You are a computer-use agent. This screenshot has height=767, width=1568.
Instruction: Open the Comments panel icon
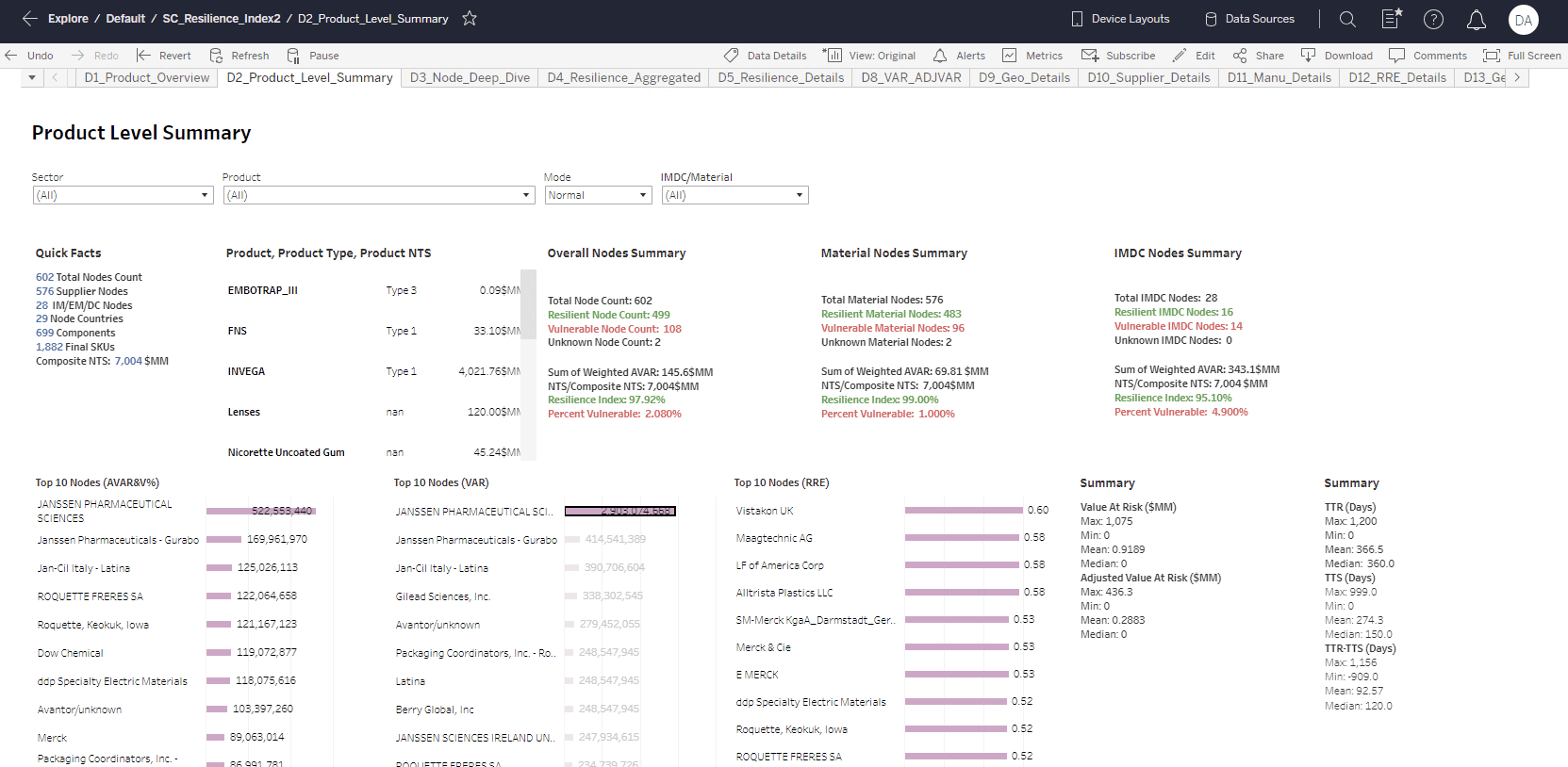[x=1396, y=56]
